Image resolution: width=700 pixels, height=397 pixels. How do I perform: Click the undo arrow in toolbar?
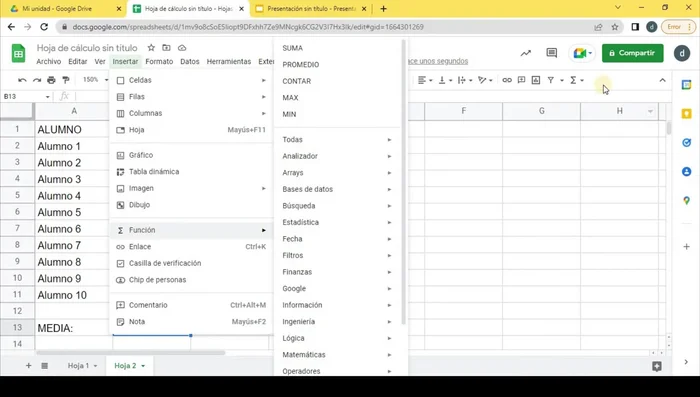tap(22, 80)
